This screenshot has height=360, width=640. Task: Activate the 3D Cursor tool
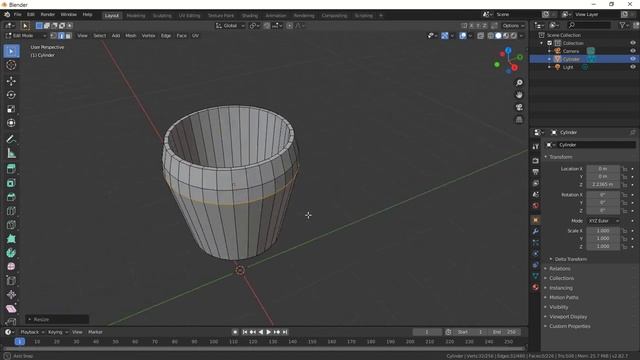[11, 65]
